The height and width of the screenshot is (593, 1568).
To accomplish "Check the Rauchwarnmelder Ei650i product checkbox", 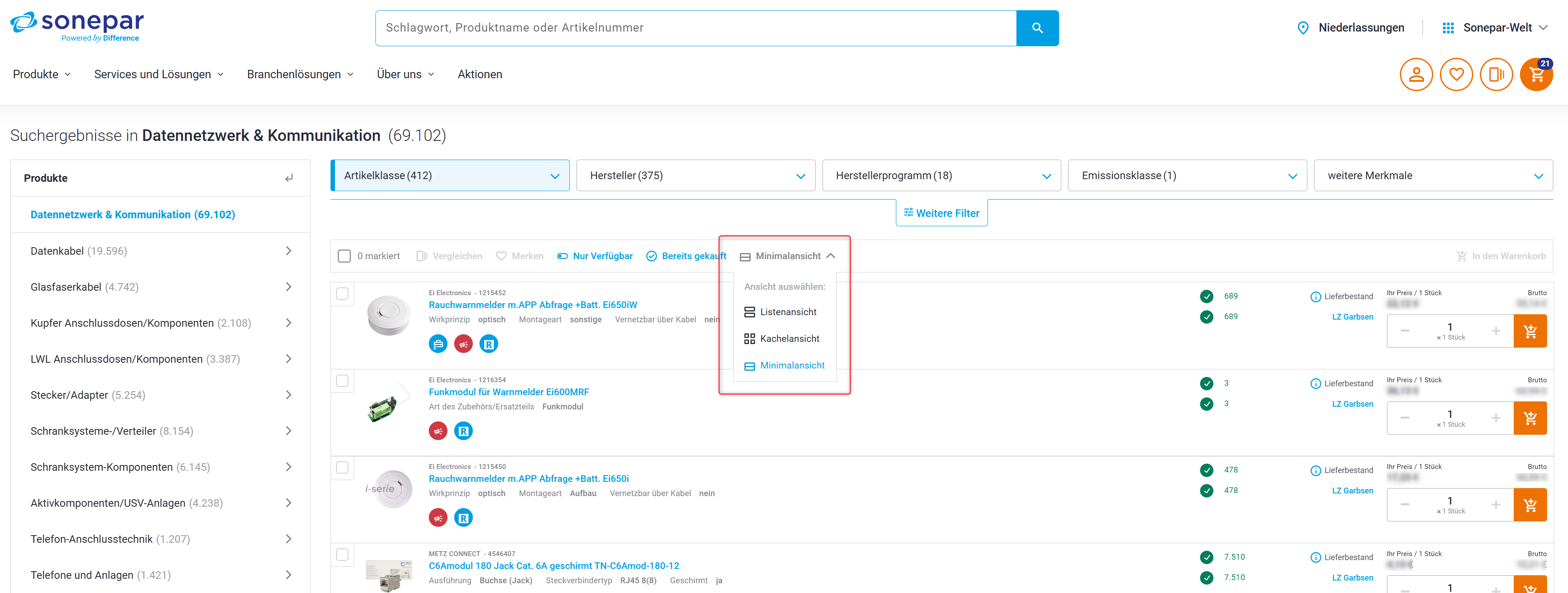I will [x=343, y=468].
